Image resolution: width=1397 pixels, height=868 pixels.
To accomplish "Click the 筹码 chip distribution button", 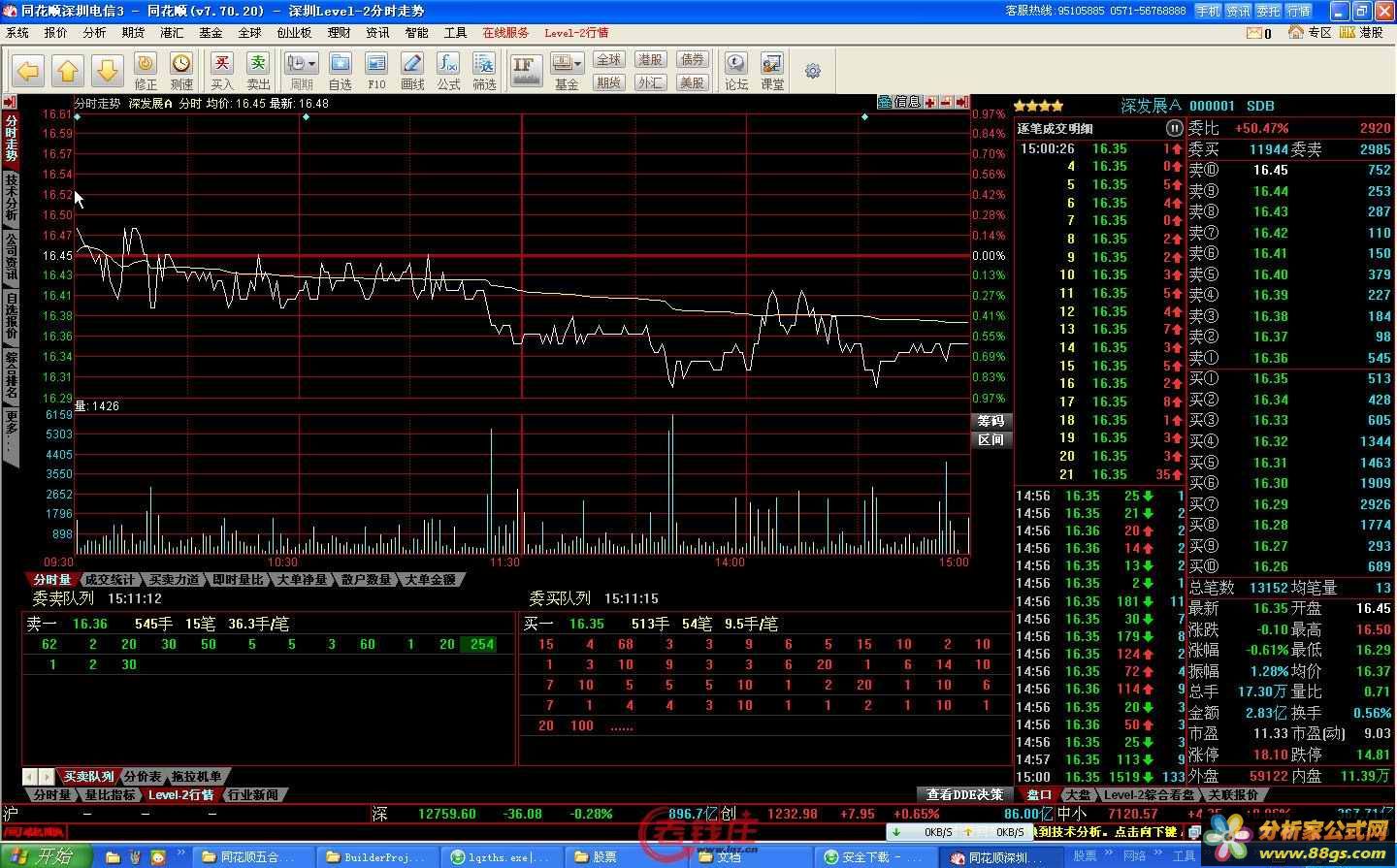I will 991,421.
